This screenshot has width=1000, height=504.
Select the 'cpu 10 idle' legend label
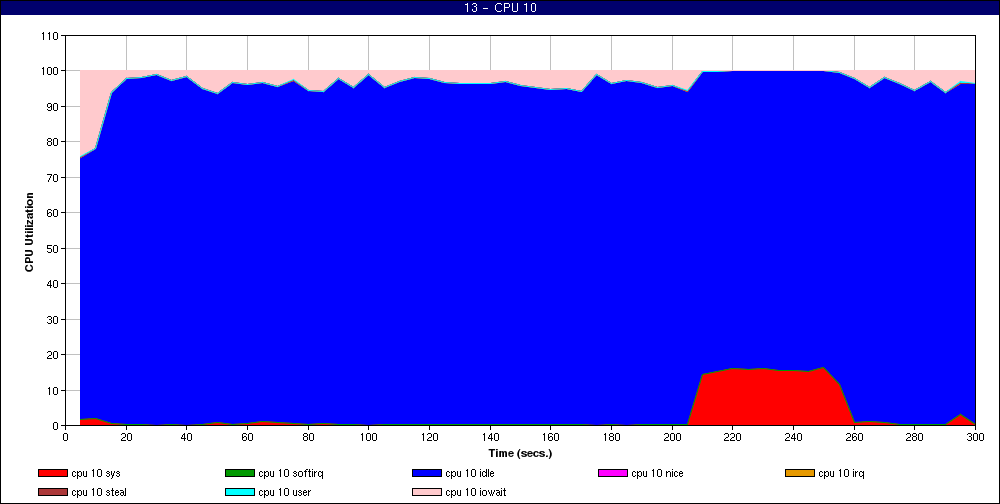point(470,473)
